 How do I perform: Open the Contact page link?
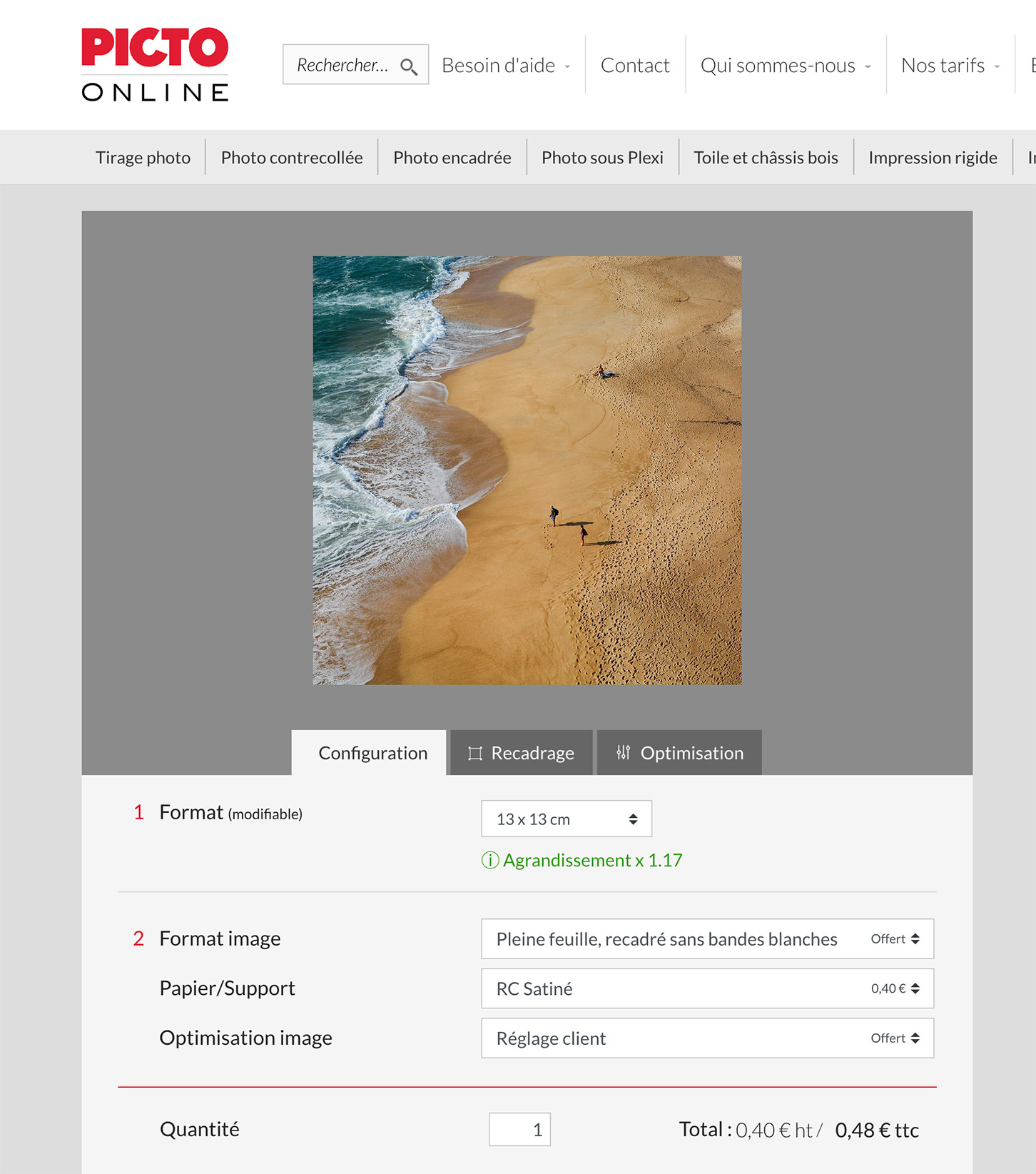(x=635, y=66)
